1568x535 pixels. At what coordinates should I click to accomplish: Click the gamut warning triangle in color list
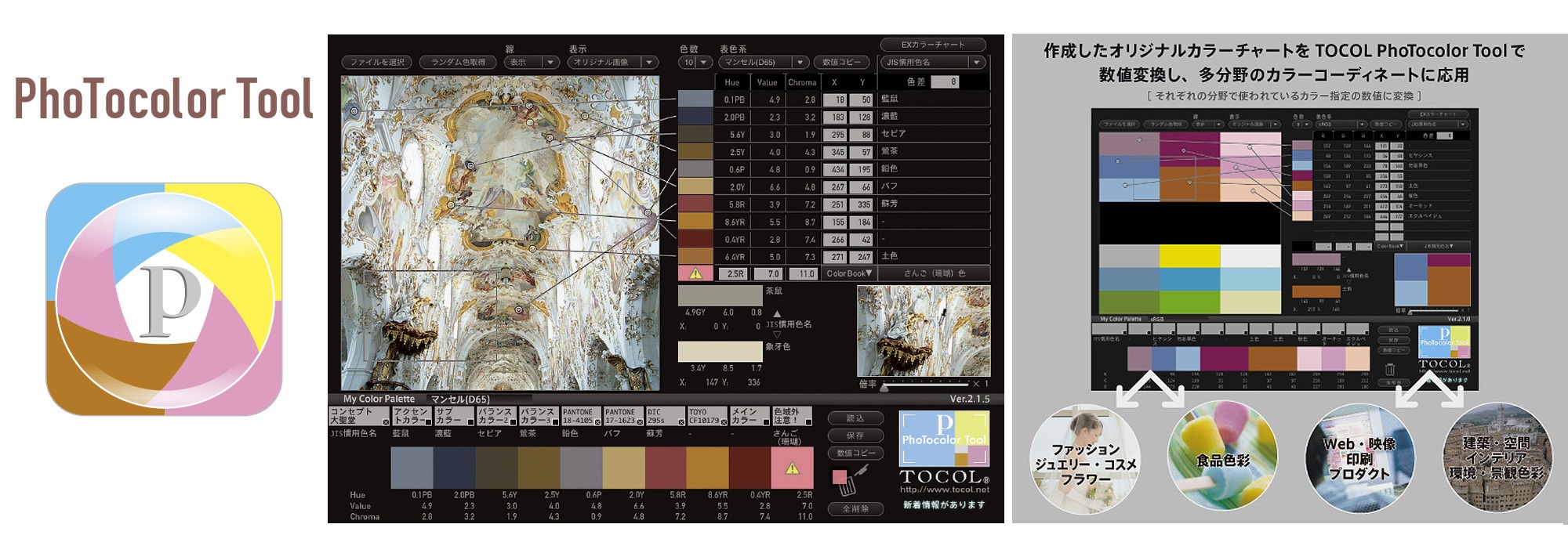695,273
